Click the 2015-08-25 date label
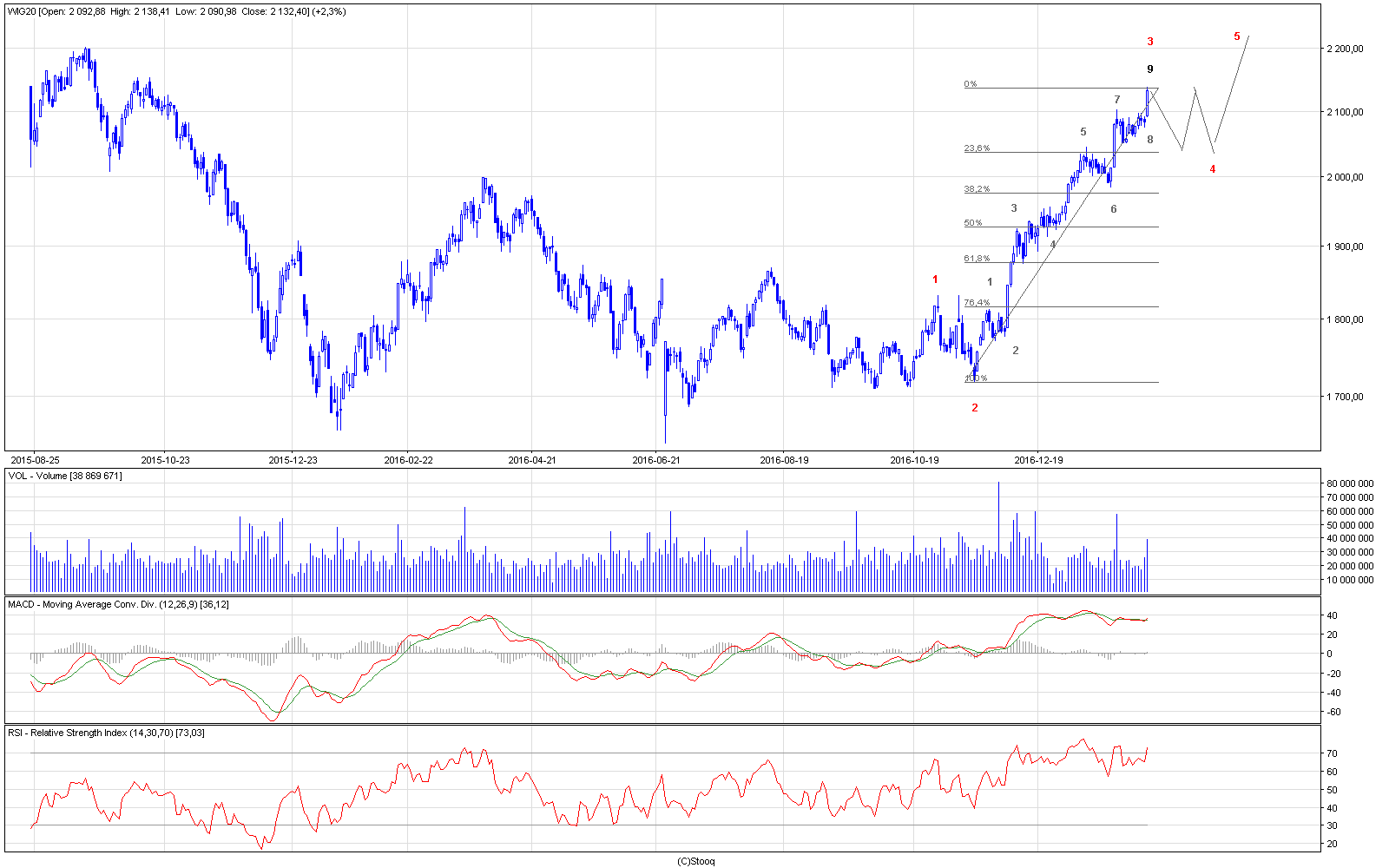This screenshot has height=868, width=1389. 35,460
